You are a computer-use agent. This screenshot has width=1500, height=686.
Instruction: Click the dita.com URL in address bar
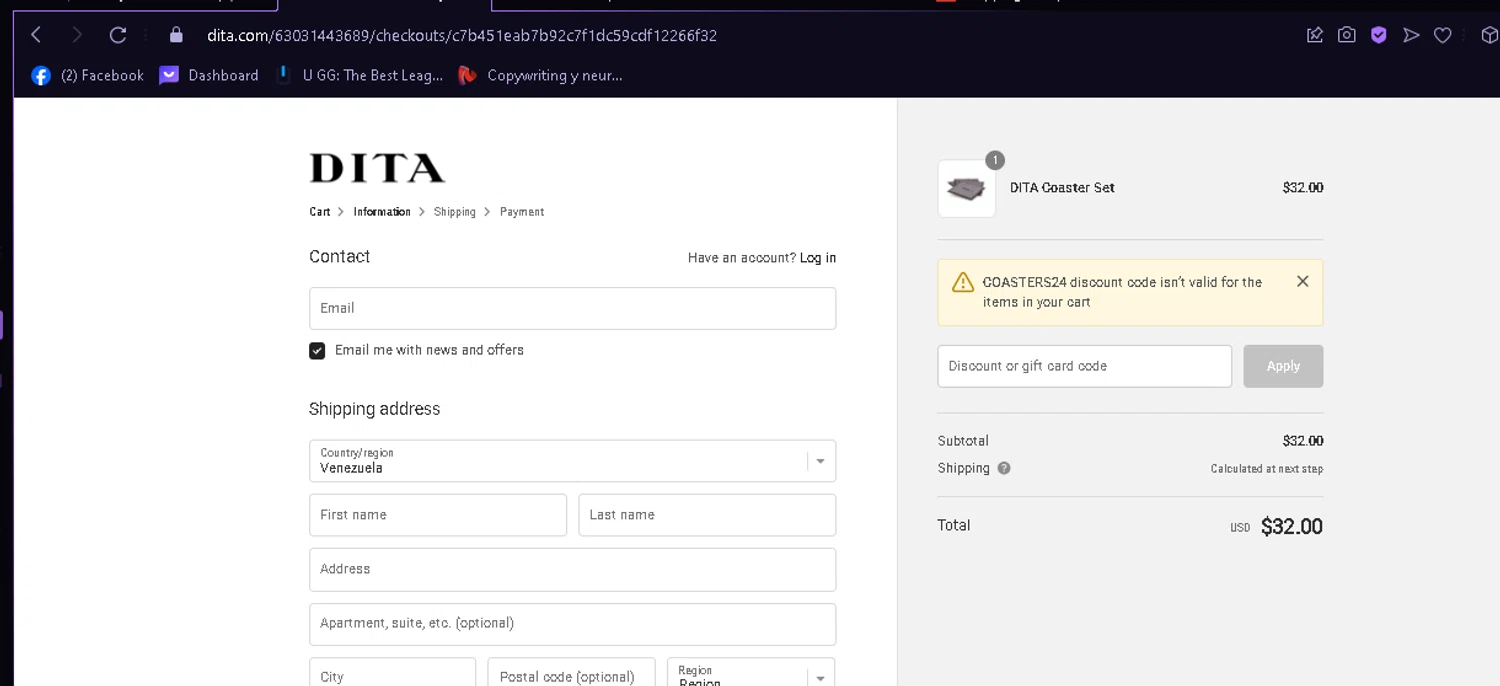point(462,35)
